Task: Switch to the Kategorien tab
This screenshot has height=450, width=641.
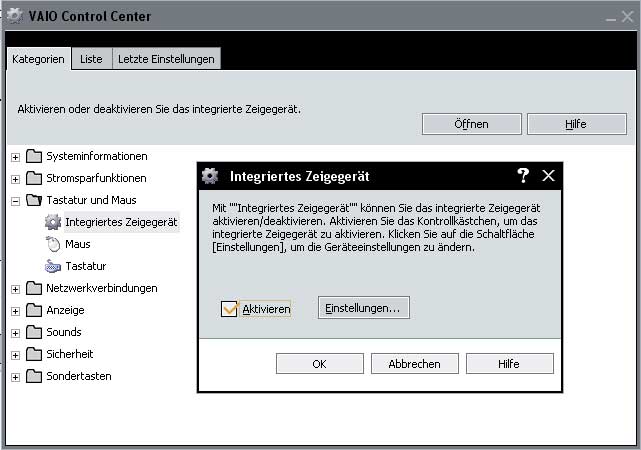Action: [38, 59]
